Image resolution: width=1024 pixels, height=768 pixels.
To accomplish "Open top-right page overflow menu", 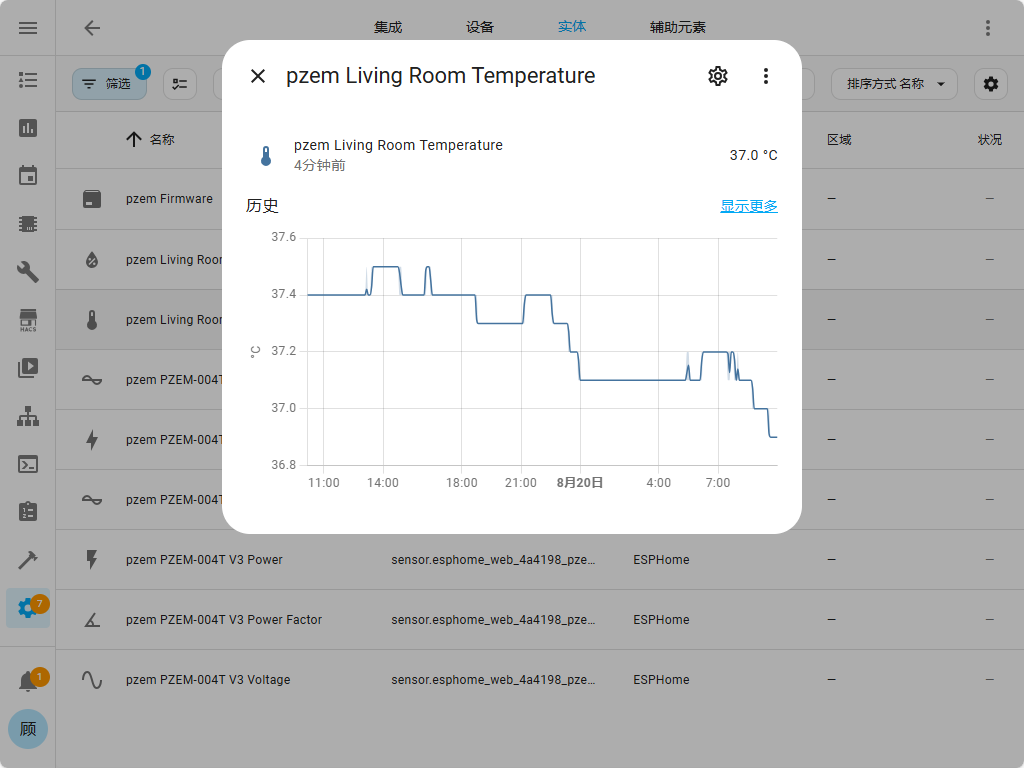I will 988,28.
